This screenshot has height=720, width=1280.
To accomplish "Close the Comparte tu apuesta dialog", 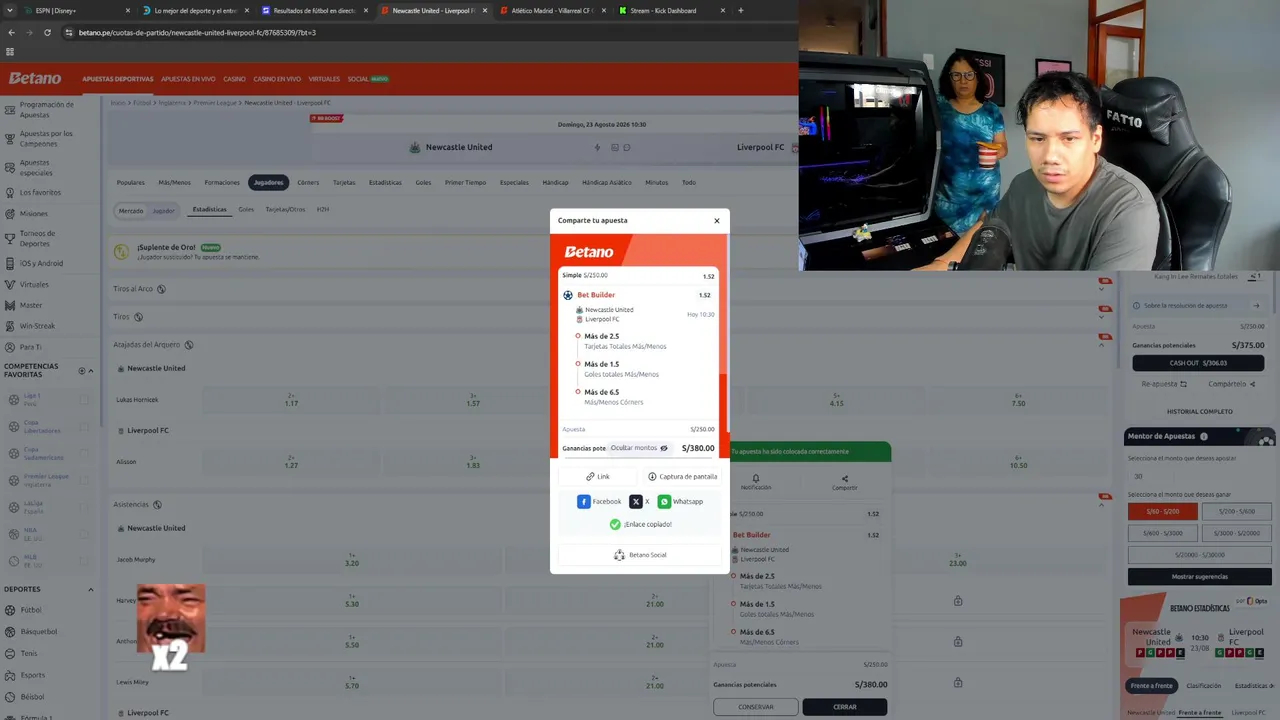I will pyautogui.click(x=716, y=221).
